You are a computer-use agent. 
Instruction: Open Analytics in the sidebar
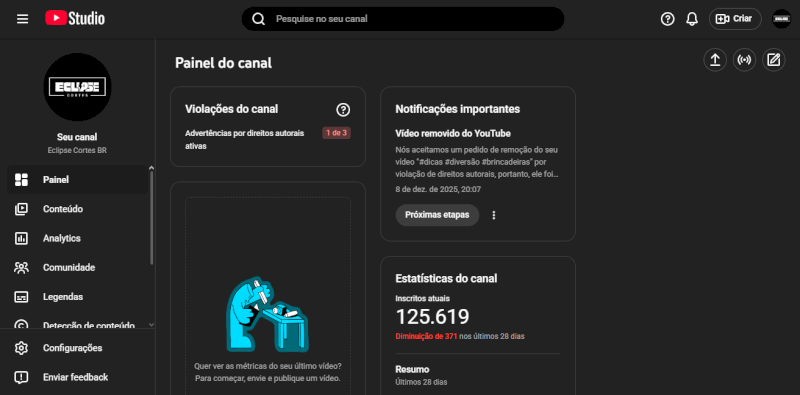[x=77, y=238]
